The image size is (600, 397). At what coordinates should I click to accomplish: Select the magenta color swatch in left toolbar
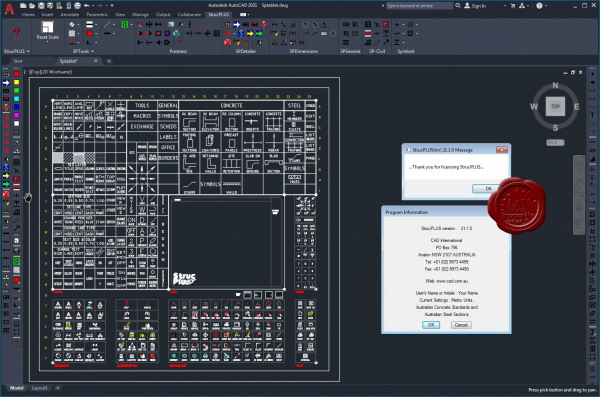16,115
